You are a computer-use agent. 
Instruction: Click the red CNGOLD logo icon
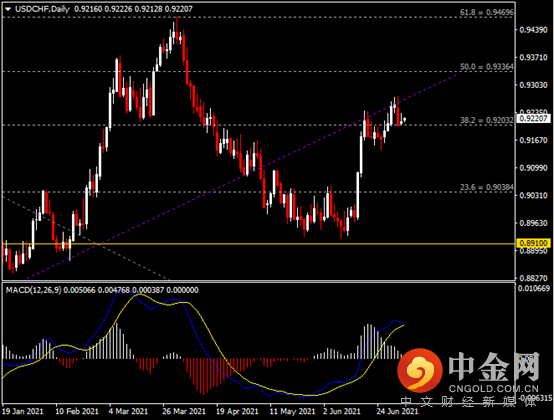tap(419, 370)
